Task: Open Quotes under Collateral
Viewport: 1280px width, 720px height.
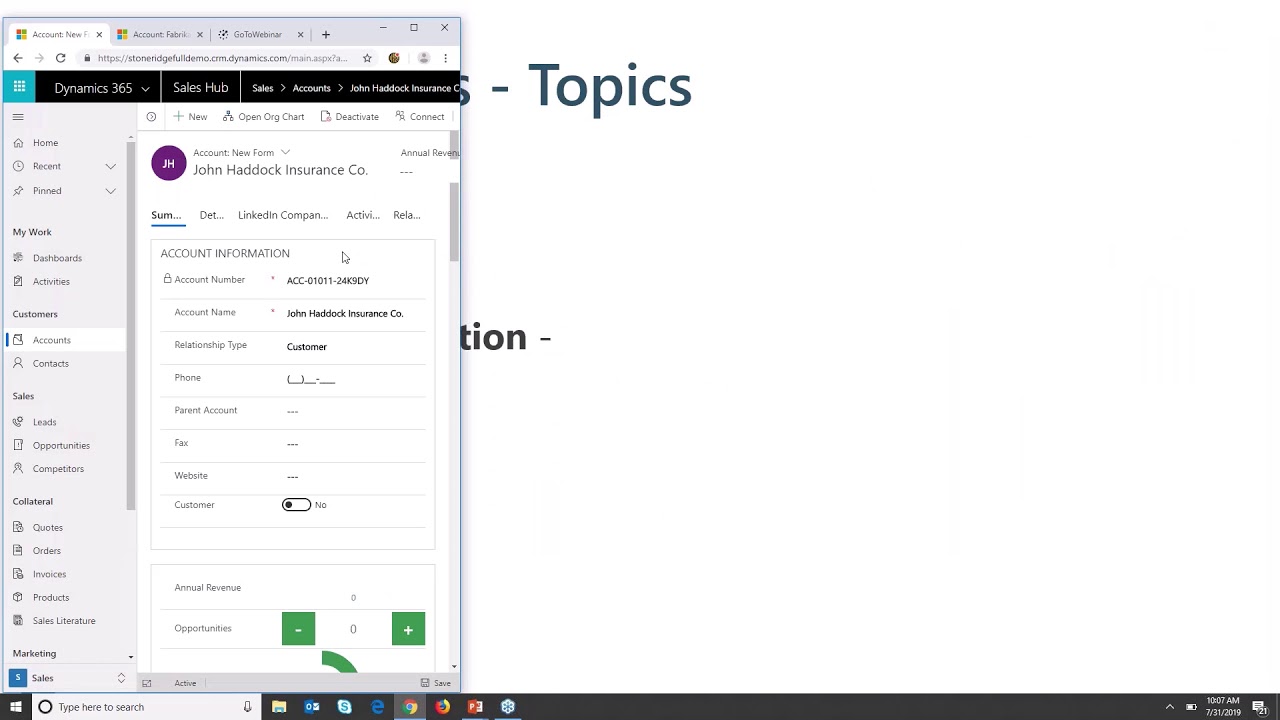Action: coord(47,528)
